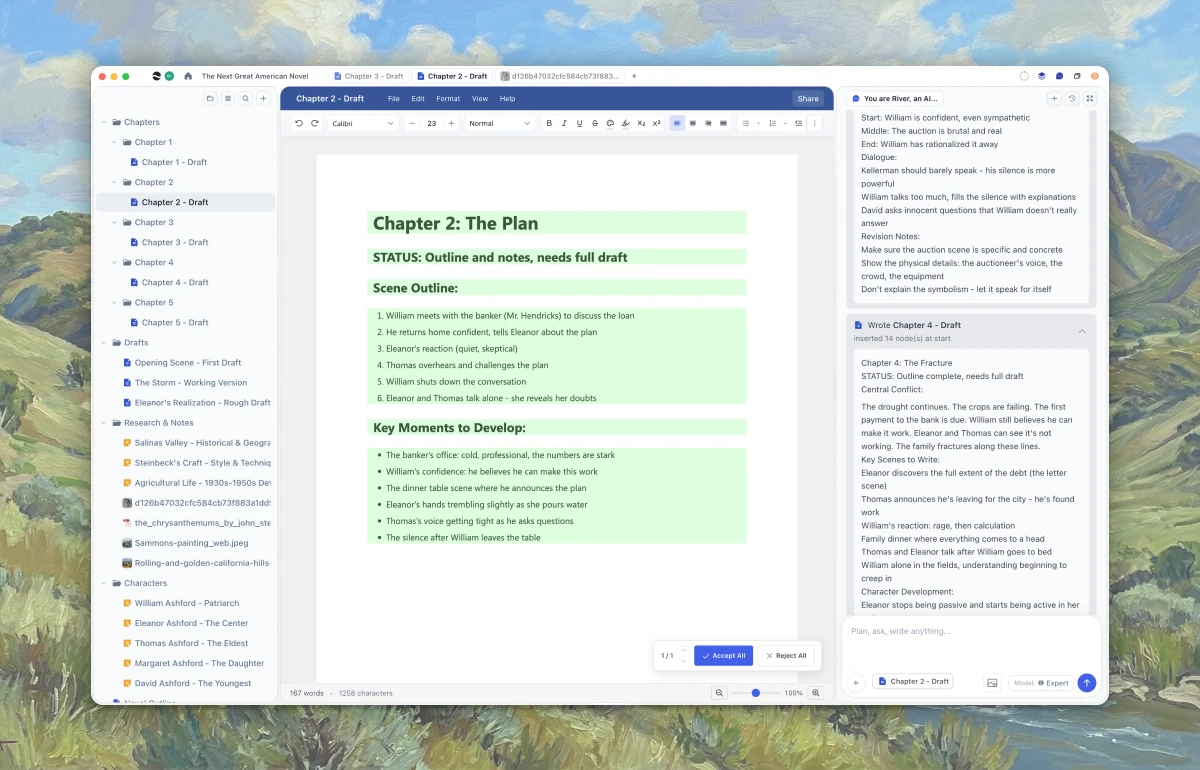Toggle left text alignment

(677, 123)
